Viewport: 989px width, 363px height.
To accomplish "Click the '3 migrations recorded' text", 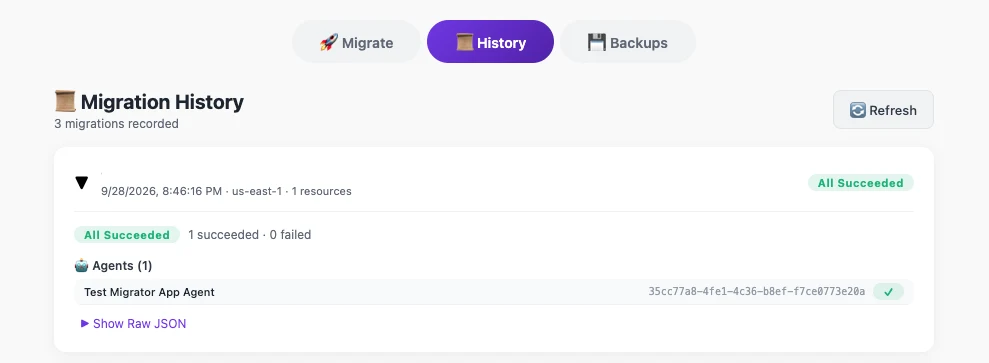I will click(117, 124).
